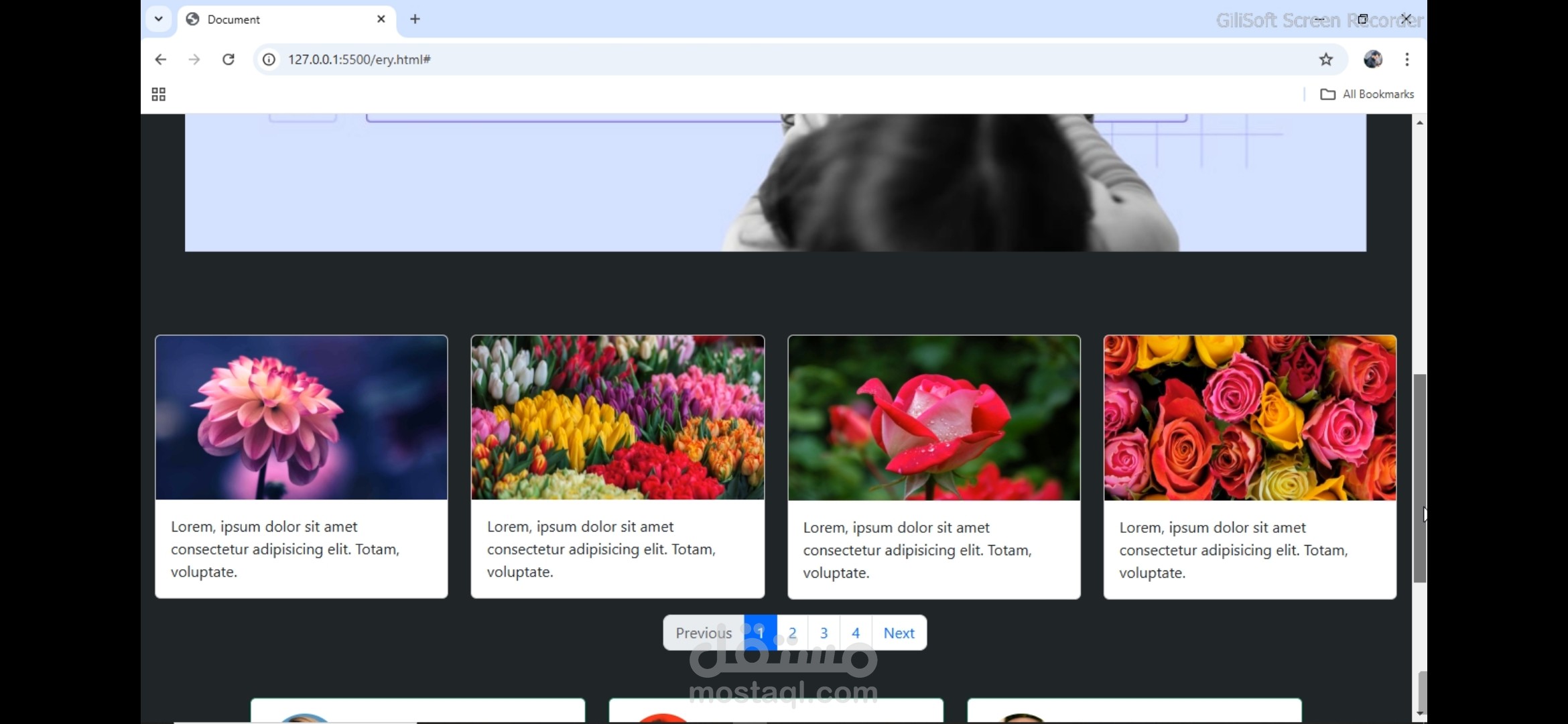
Task: Click the browser forward arrow
Action: point(194,60)
